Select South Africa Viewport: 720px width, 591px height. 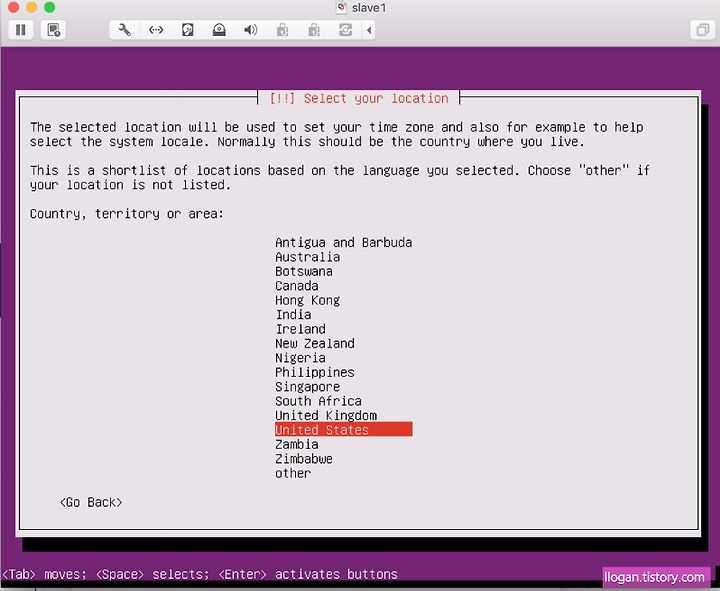[x=319, y=401]
